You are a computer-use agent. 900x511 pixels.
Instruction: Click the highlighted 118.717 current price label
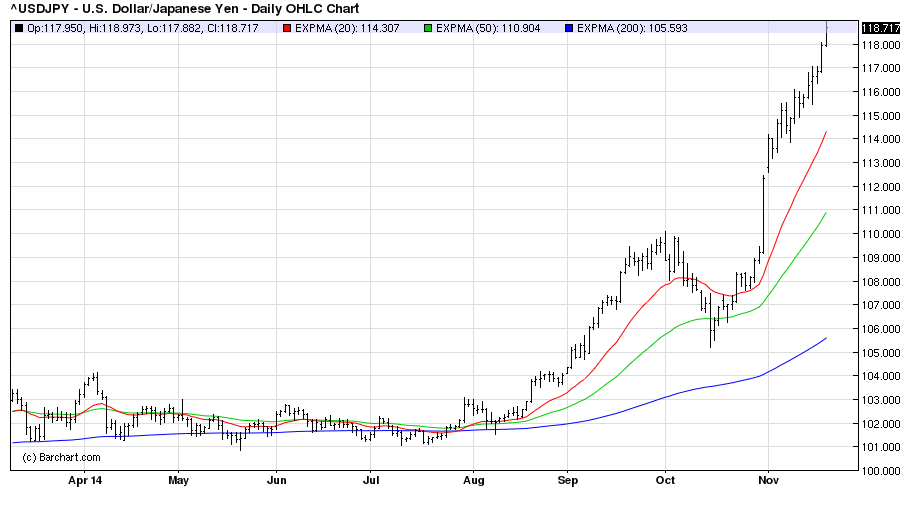click(x=876, y=28)
